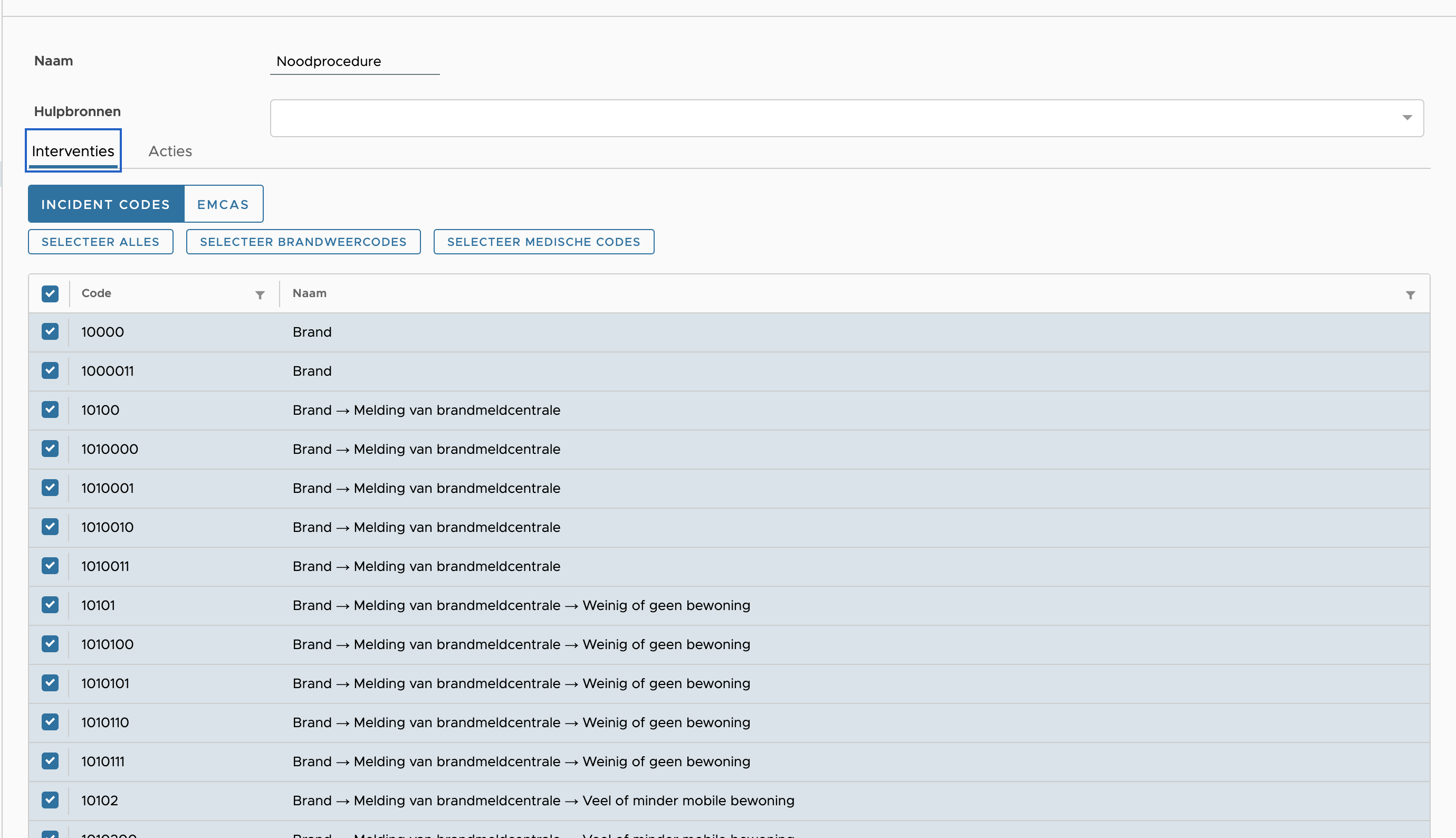
Task: Expand the Hulpbronnen dropdown arrow
Action: click(1406, 118)
